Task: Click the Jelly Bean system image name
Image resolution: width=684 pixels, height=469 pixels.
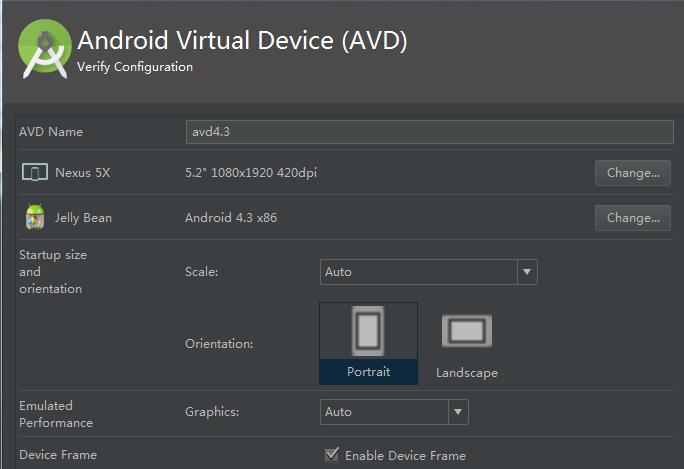Action: point(83,217)
